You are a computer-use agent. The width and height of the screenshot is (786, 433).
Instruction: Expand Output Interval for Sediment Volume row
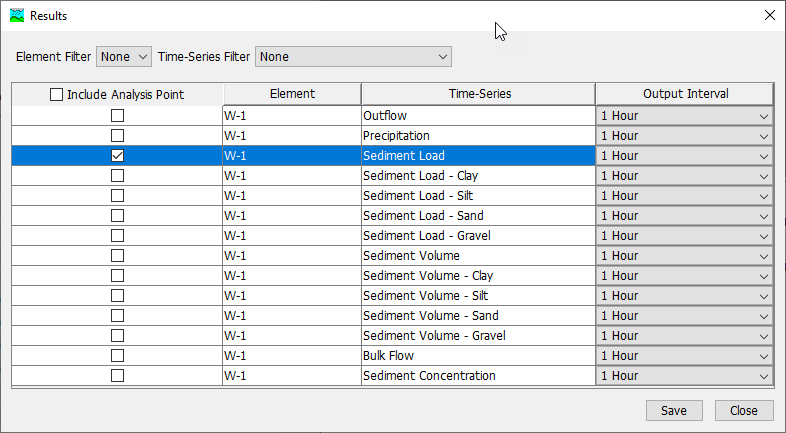[x=684, y=256]
